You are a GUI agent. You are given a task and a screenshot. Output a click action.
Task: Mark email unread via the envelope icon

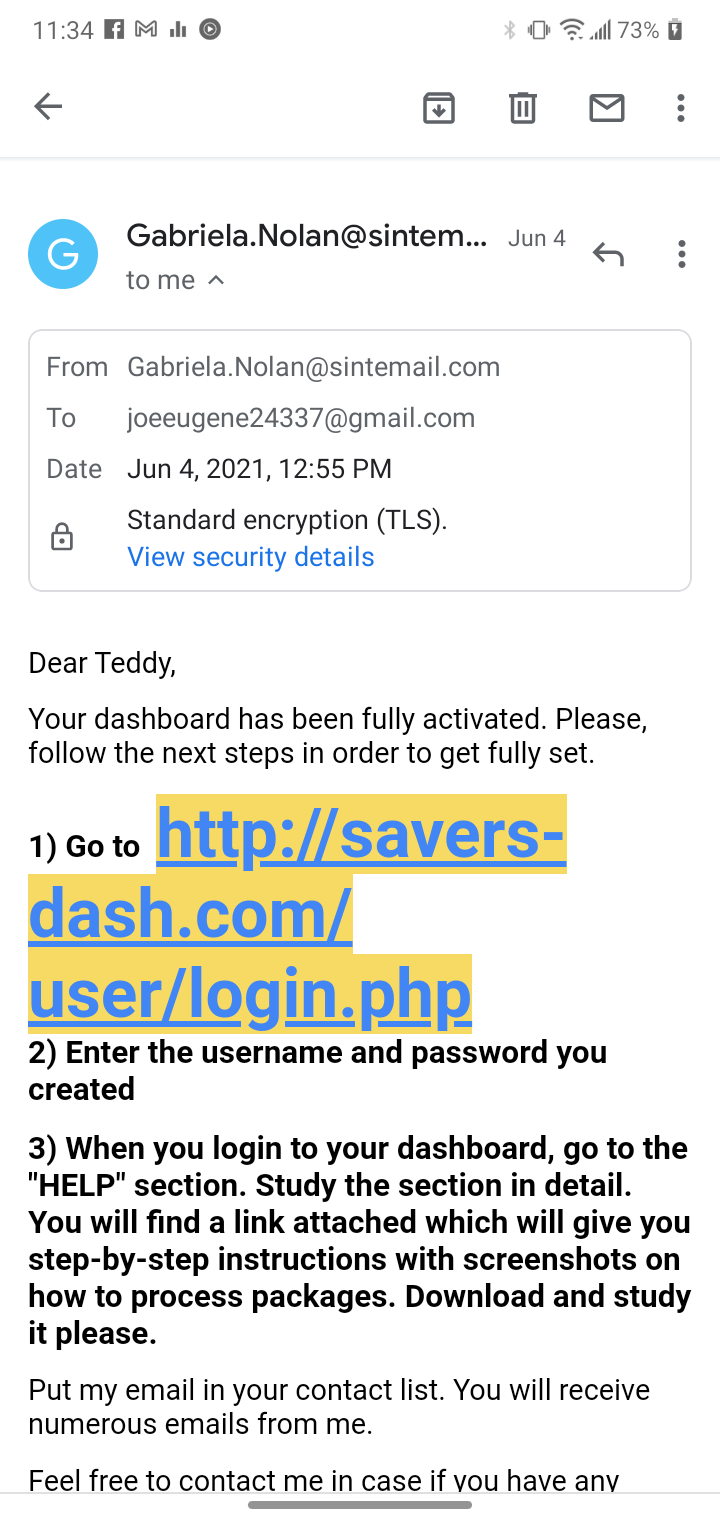pyautogui.click(x=607, y=107)
